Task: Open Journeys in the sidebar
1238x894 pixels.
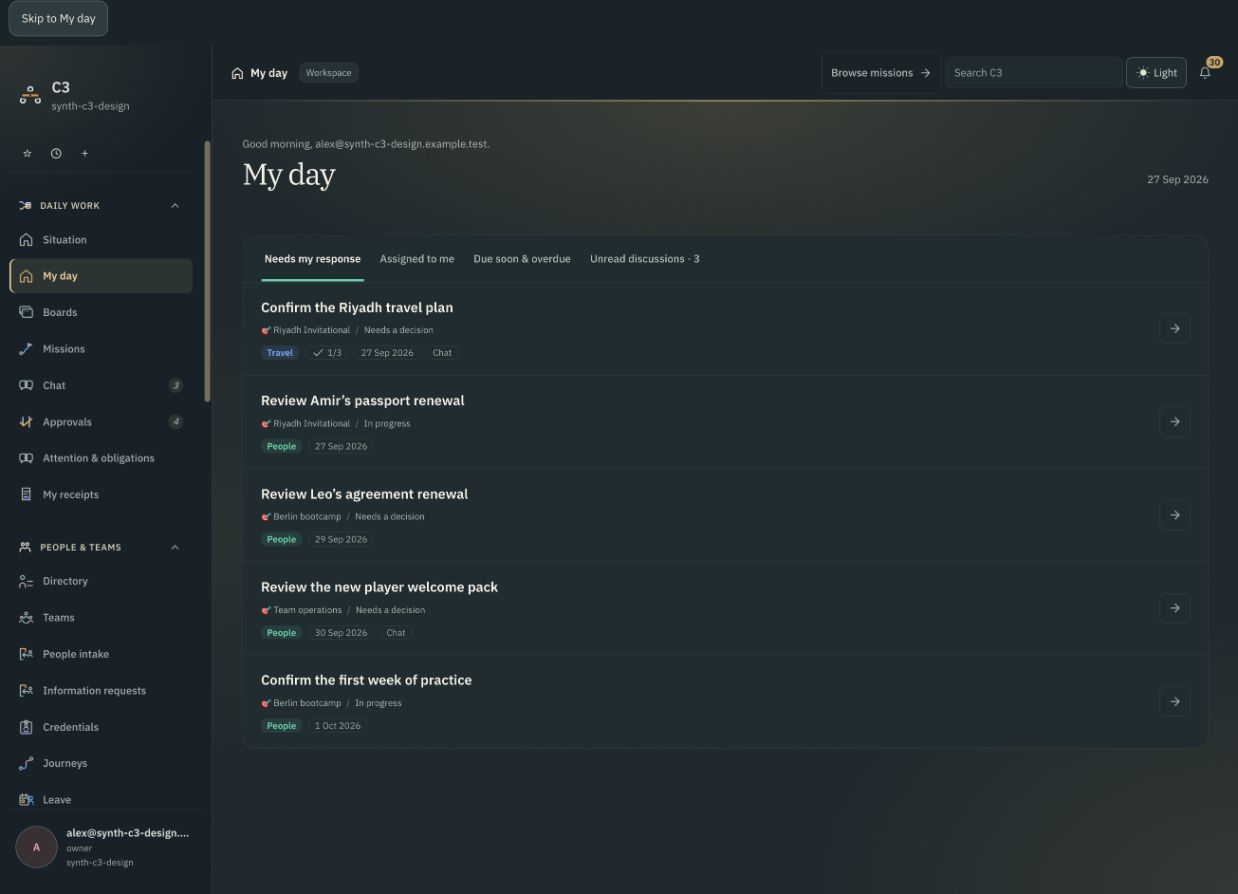Action: point(101,763)
